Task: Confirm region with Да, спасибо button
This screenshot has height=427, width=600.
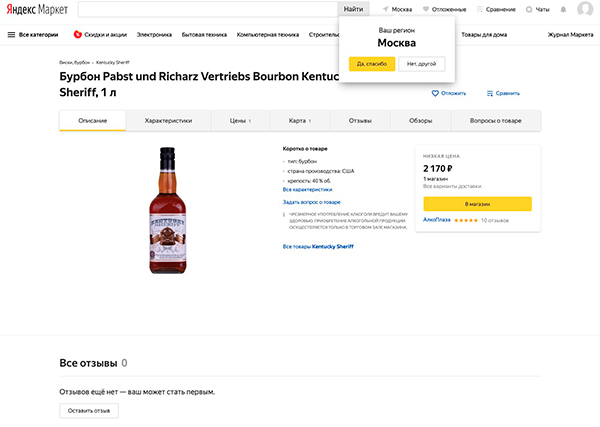Action: click(370, 63)
